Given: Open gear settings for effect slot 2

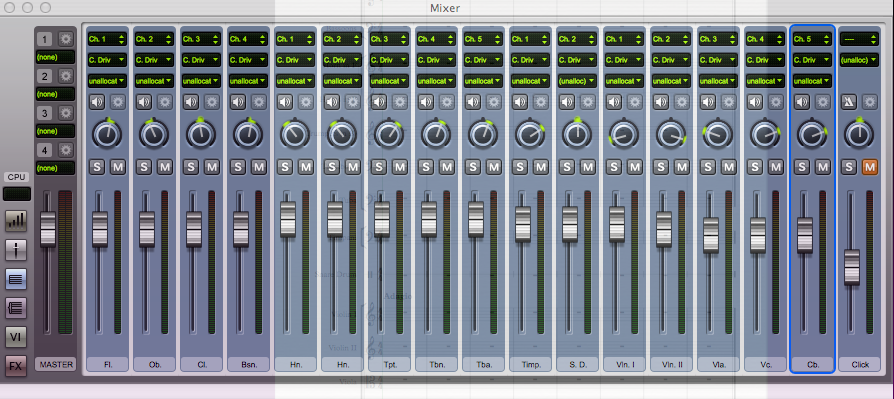Looking at the screenshot, I should click(66, 76).
